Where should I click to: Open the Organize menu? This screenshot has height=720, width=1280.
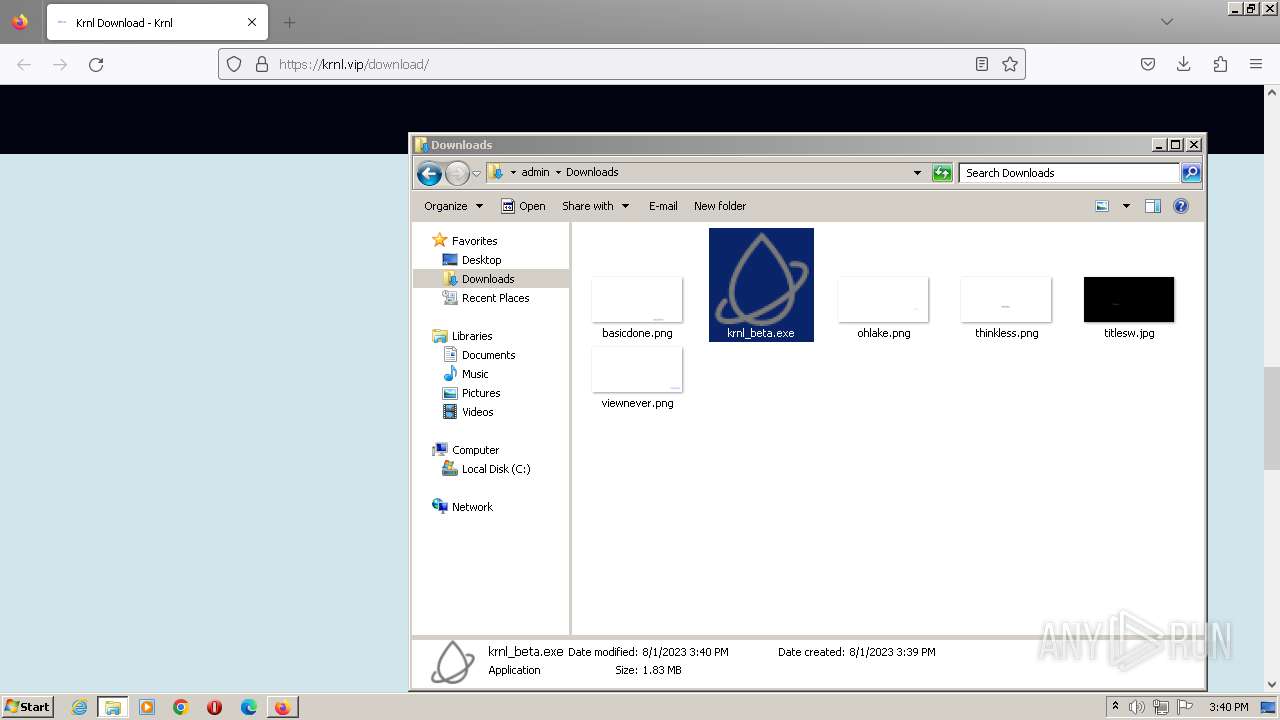click(453, 206)
